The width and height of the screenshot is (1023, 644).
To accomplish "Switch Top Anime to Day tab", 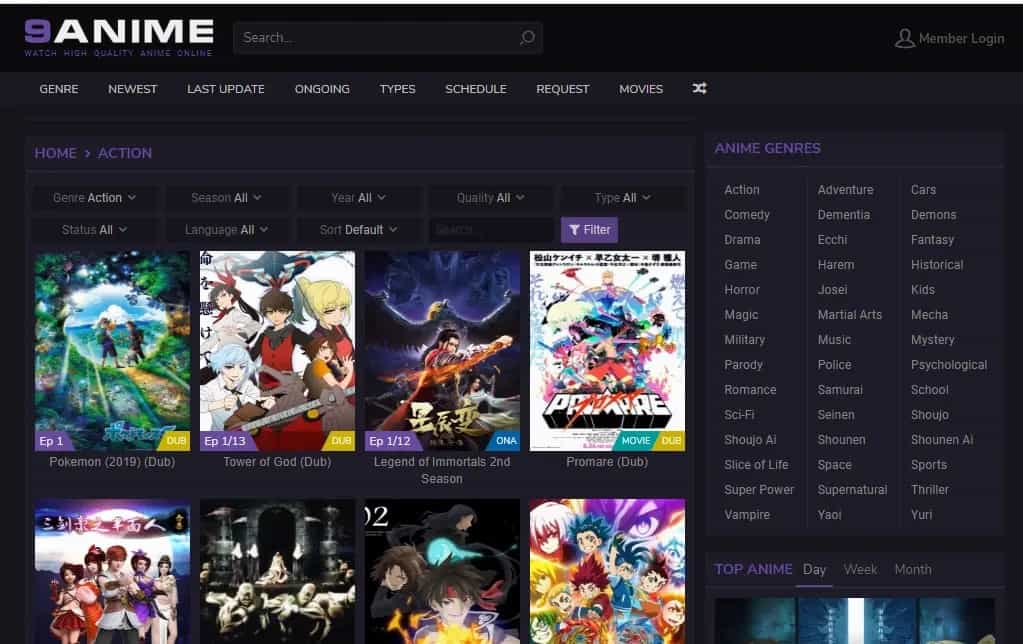I will [814, 570].
